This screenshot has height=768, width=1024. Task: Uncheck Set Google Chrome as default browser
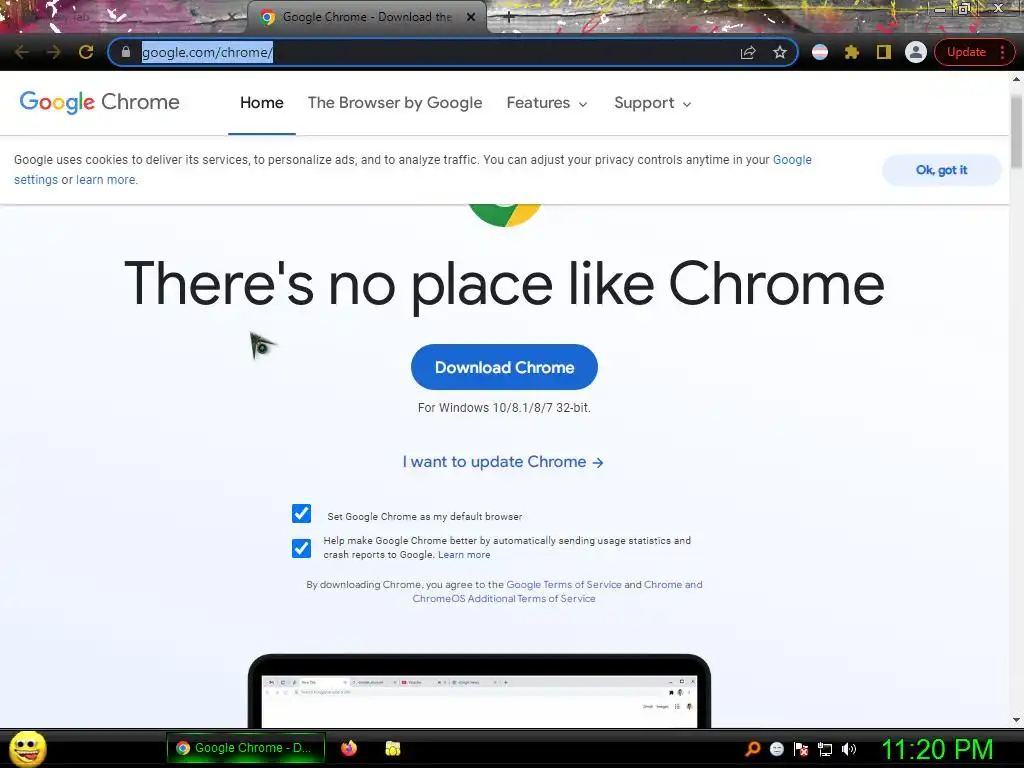click(302, 513)
